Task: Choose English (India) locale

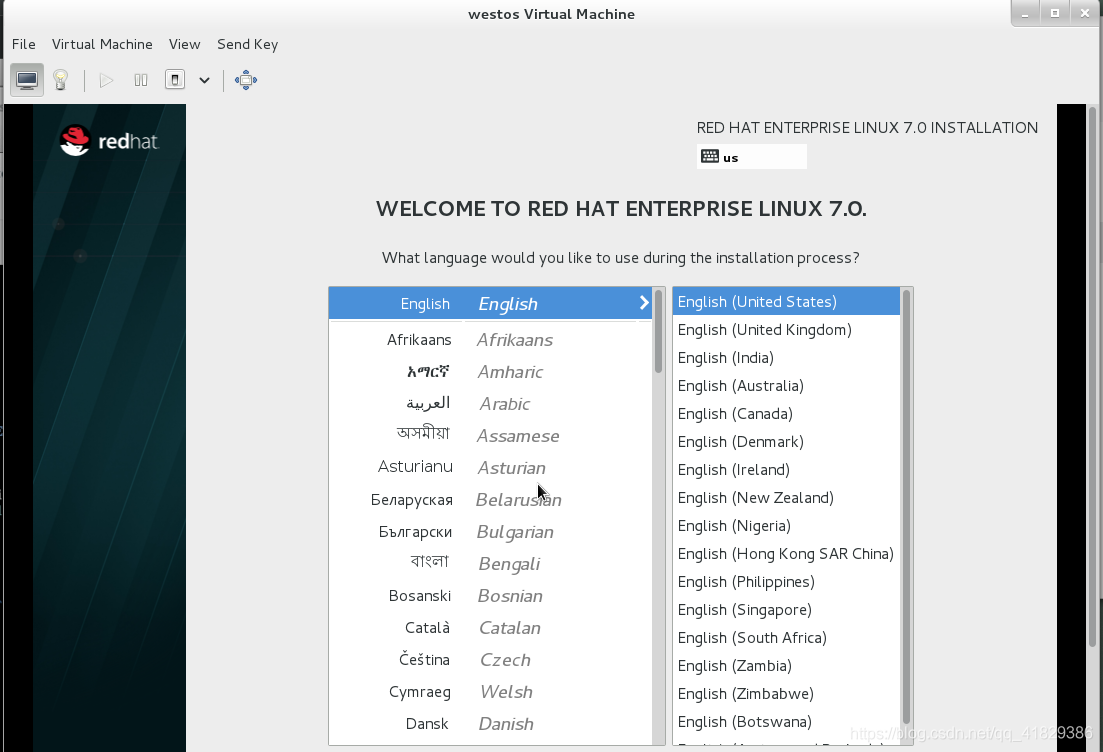Action: coord(786,358)
